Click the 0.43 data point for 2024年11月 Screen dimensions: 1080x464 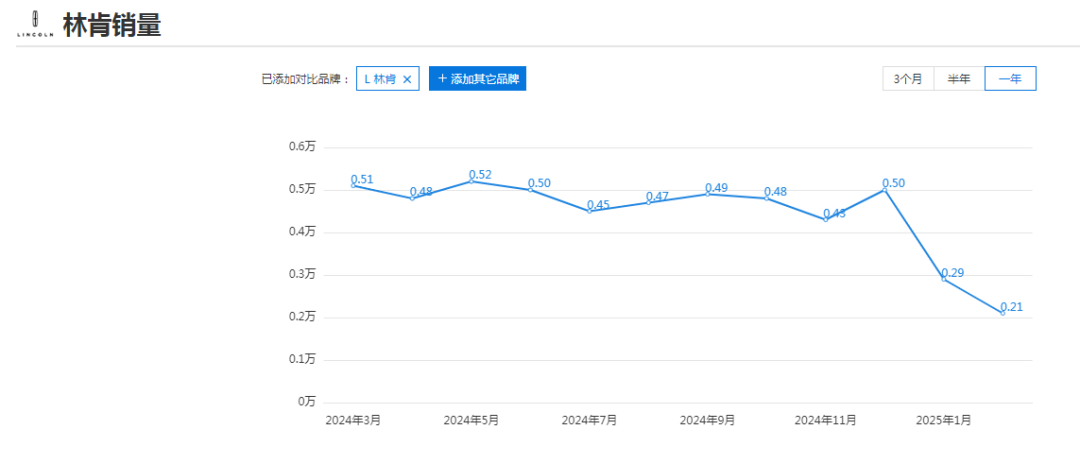click(x=826, y=219)
